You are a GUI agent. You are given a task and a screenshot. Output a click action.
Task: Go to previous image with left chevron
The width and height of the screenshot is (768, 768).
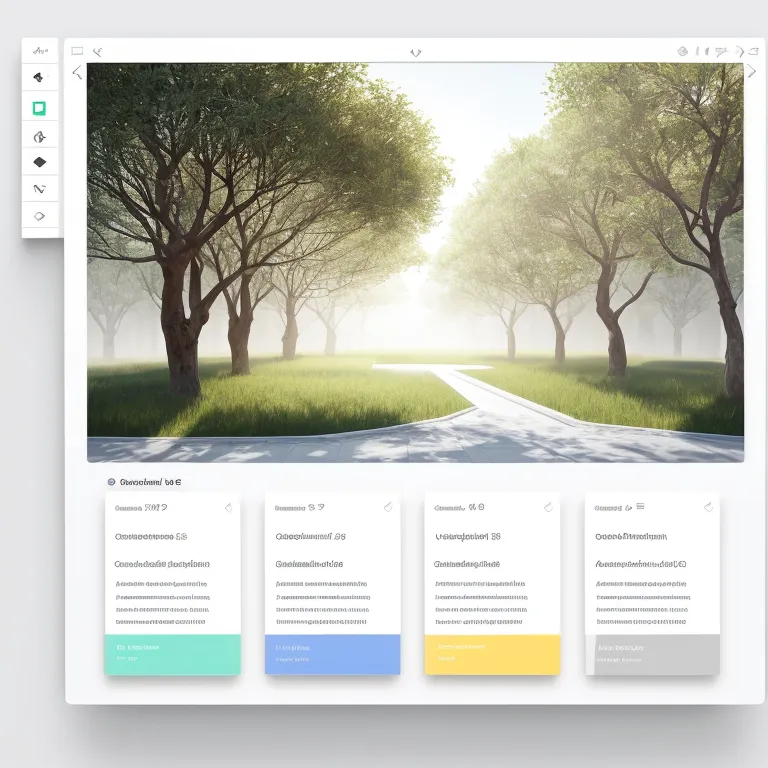point(77,72)
